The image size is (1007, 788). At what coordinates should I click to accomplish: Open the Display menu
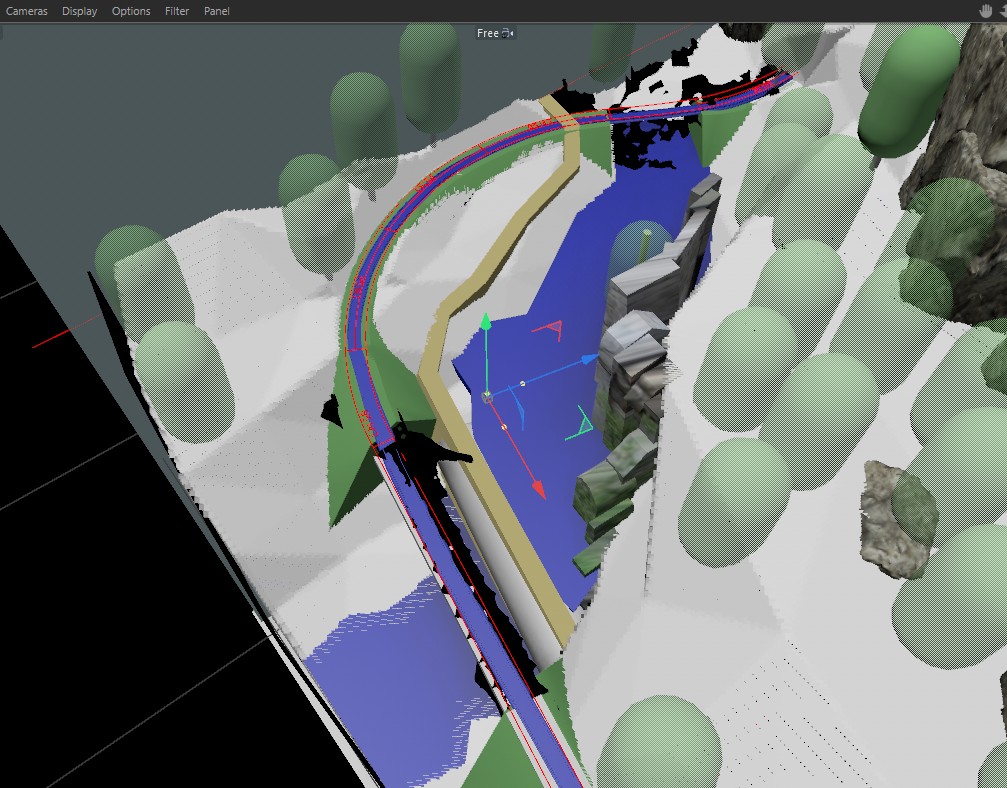[80, 11]
